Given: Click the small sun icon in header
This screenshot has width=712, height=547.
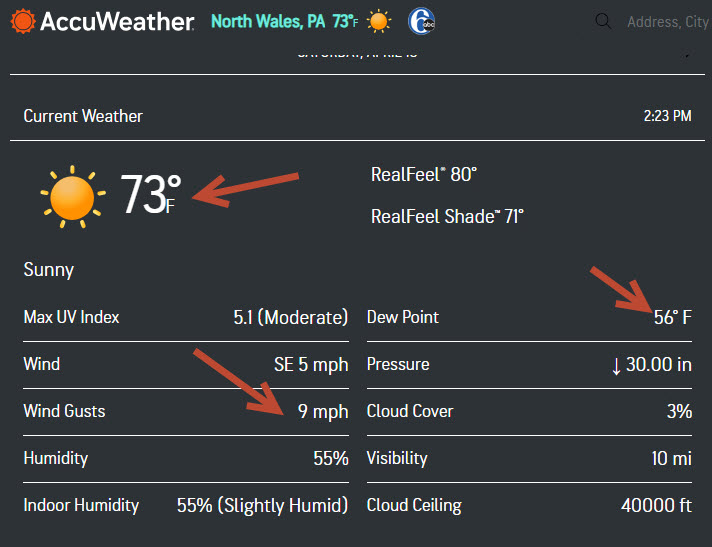Looking at the screenshot, I should pos(378,21).
